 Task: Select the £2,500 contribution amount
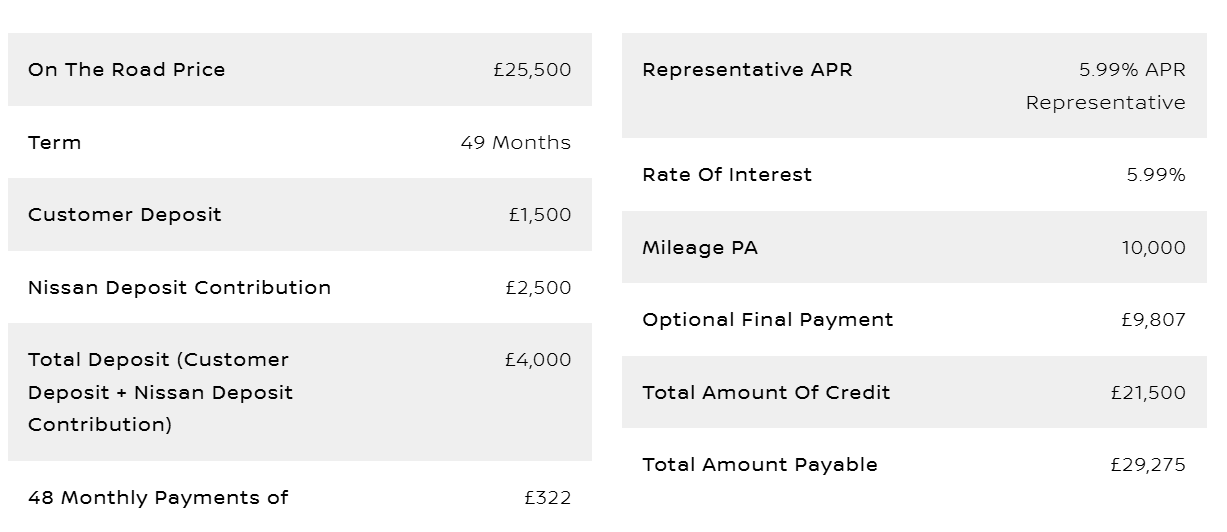pos(539,288)
